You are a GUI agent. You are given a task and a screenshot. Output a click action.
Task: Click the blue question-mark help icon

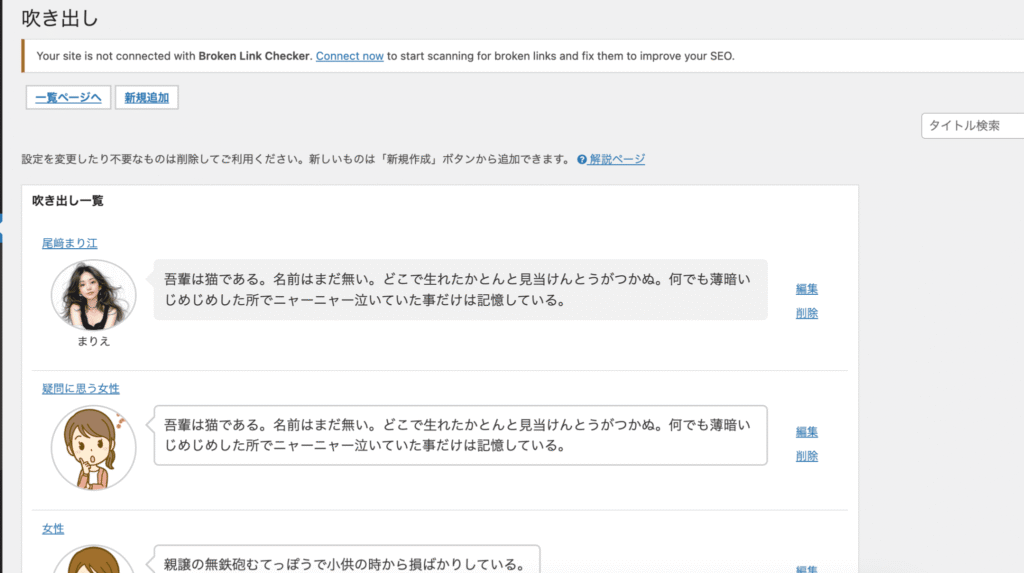pos(582,160)
